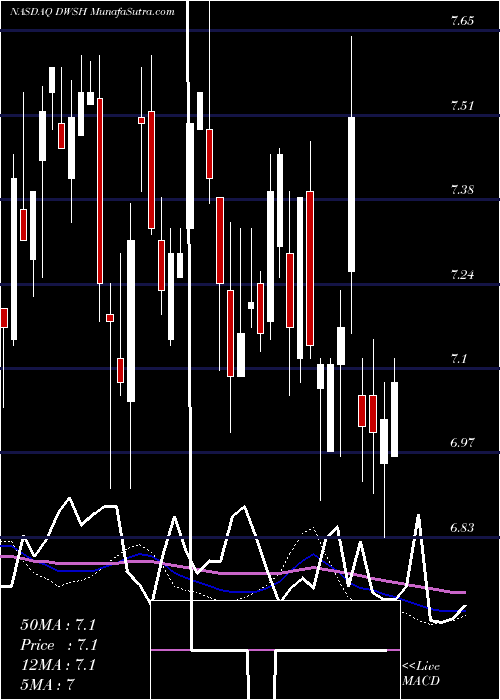500x700 pixels.
Task: Click the NASDAQ DWSH MunafaSutra.com title text
Action: 92,12
